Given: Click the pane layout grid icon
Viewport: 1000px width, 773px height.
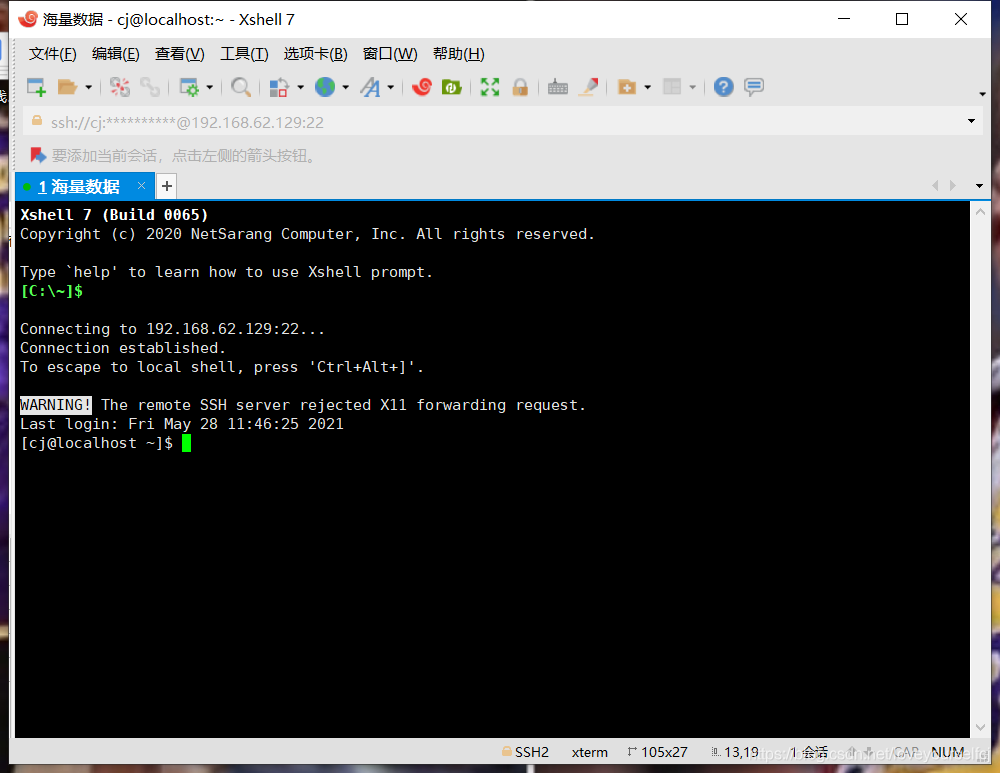Looking at the screenshot, I should coord(672,87).
